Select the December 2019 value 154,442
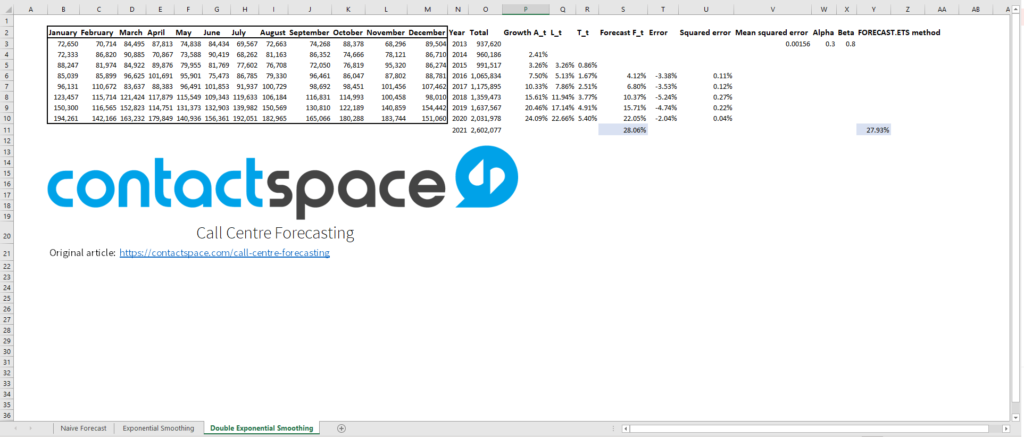1024x437 pixels. [427, 107]
